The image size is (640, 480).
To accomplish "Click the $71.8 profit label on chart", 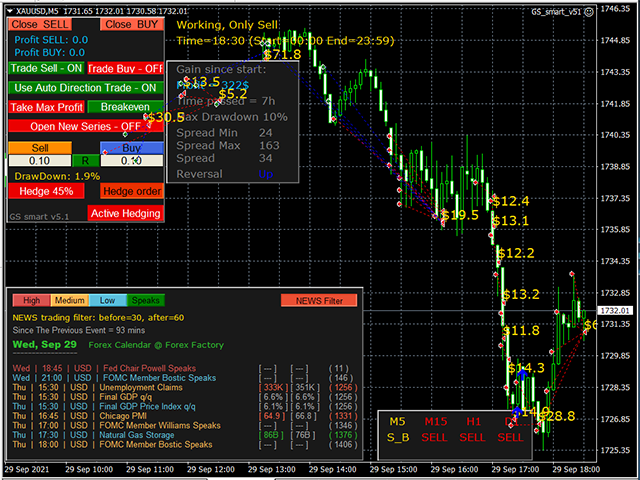I will coord(282,54).
